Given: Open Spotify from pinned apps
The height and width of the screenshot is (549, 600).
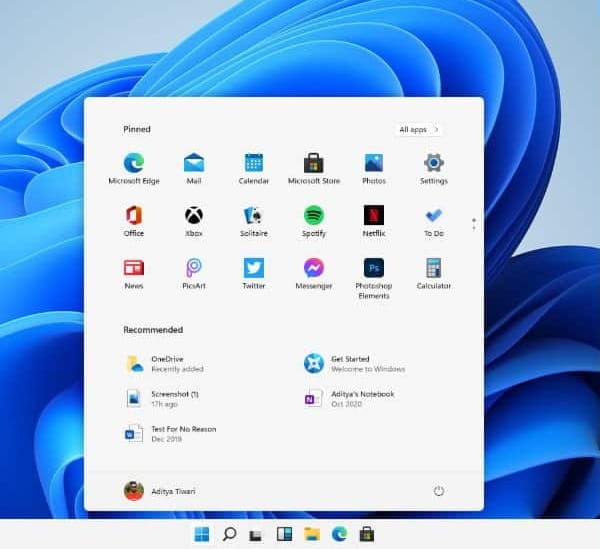Looking at the screenshot, I should [x=314, y=221].
